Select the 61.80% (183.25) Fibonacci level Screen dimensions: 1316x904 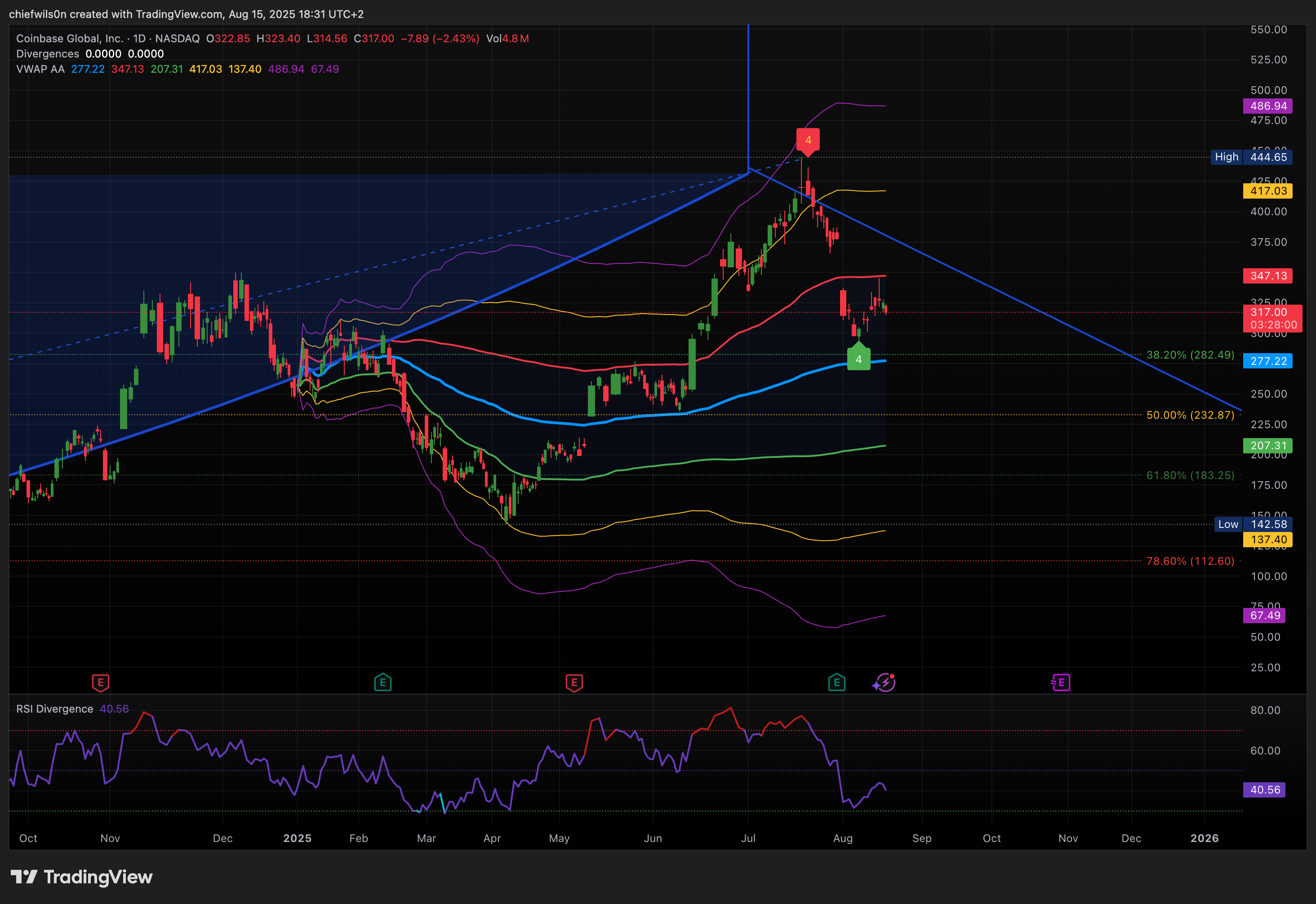tap(1190, 475)
